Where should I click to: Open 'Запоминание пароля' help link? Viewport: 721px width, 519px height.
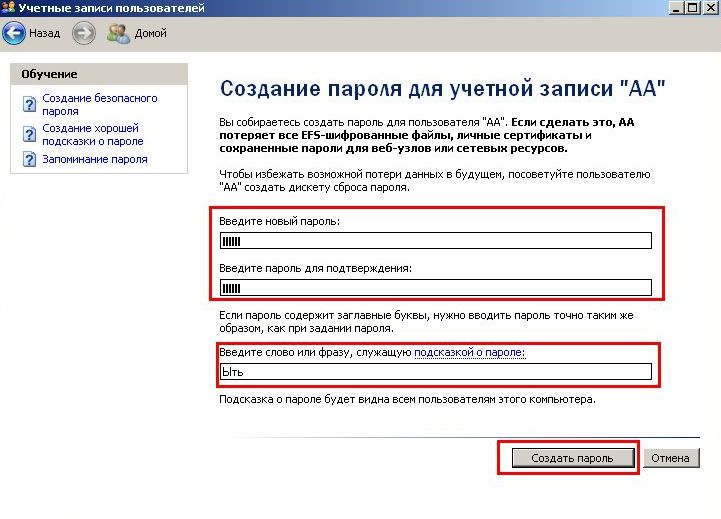point(95,159)
